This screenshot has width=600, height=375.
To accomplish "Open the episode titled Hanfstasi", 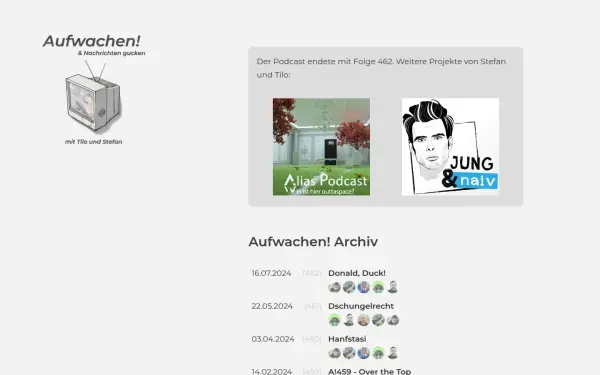I will coord(347,339).
